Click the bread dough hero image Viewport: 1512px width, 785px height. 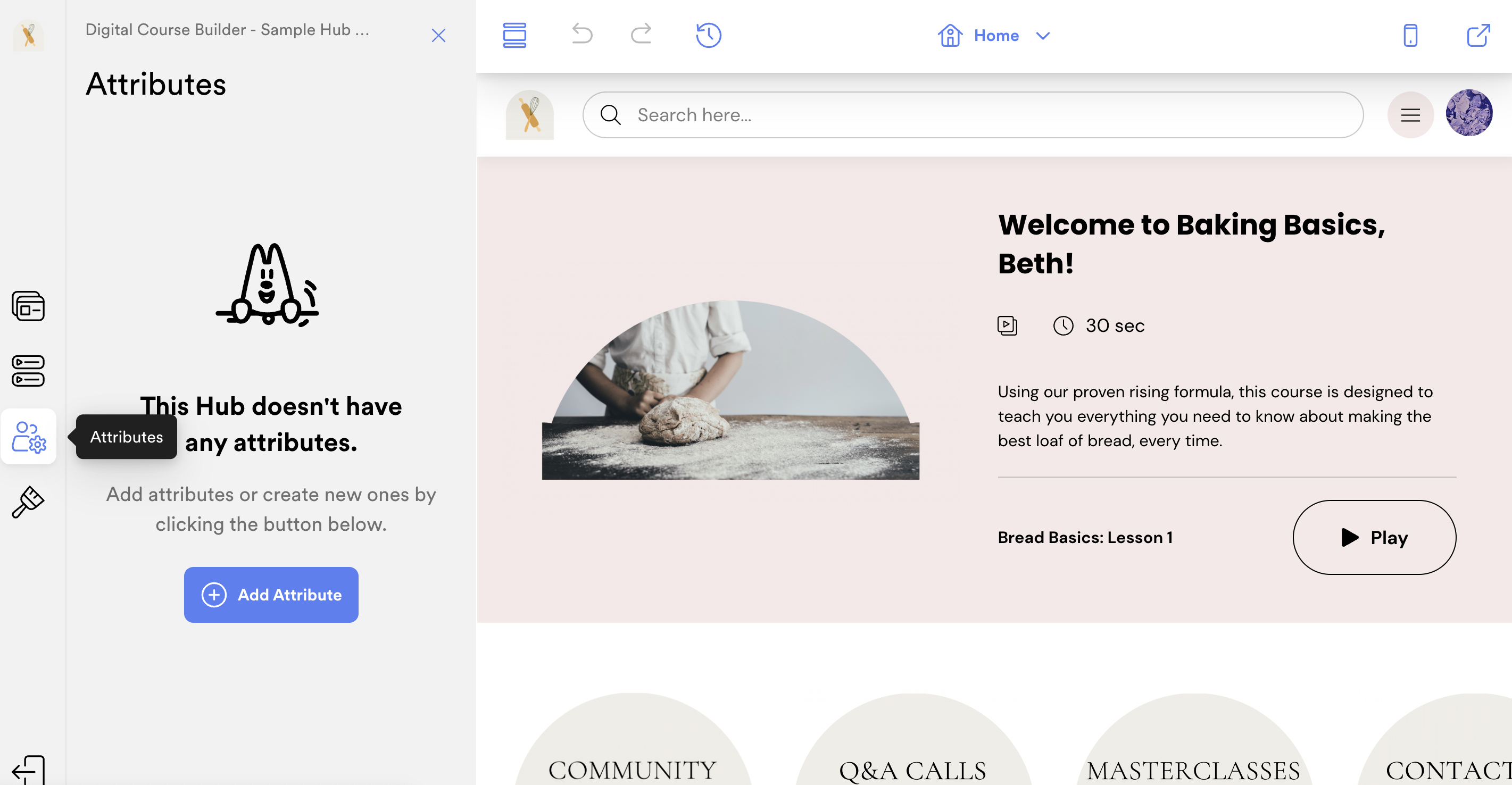(x=730, y=390)
